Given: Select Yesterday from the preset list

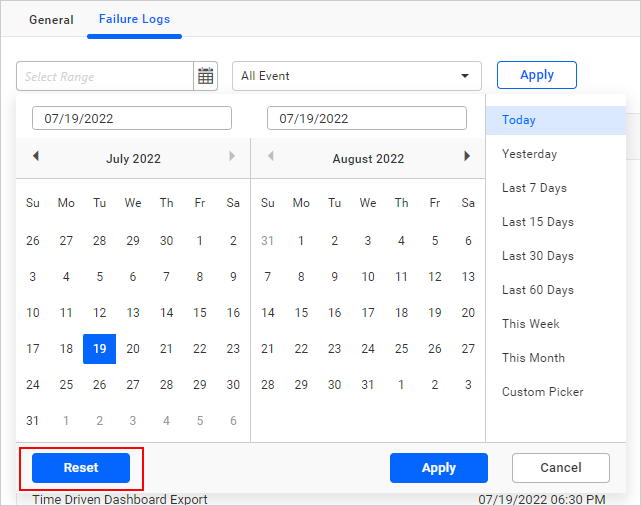Looking at the screenshot, I should pyautogui.click(x=529, y=154).
